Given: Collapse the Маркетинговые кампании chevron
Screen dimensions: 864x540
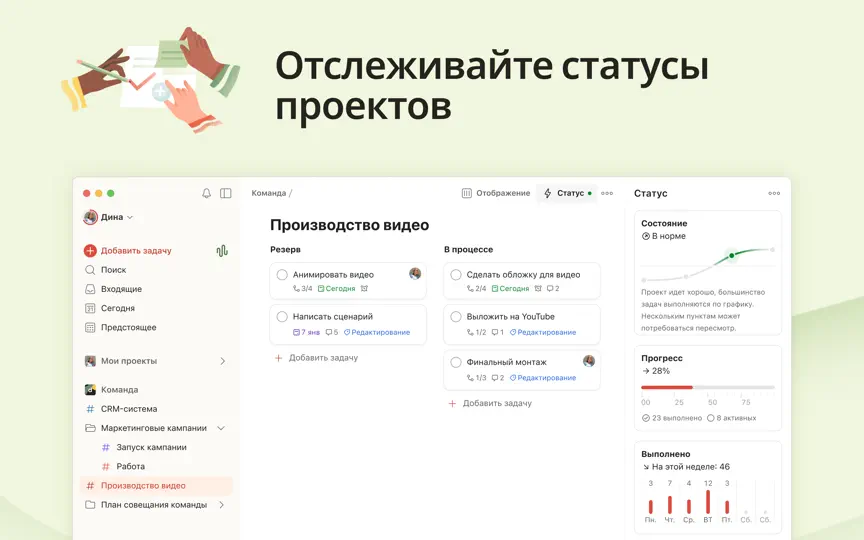Looking at the screenshot, I should click(x=221, y=428).
